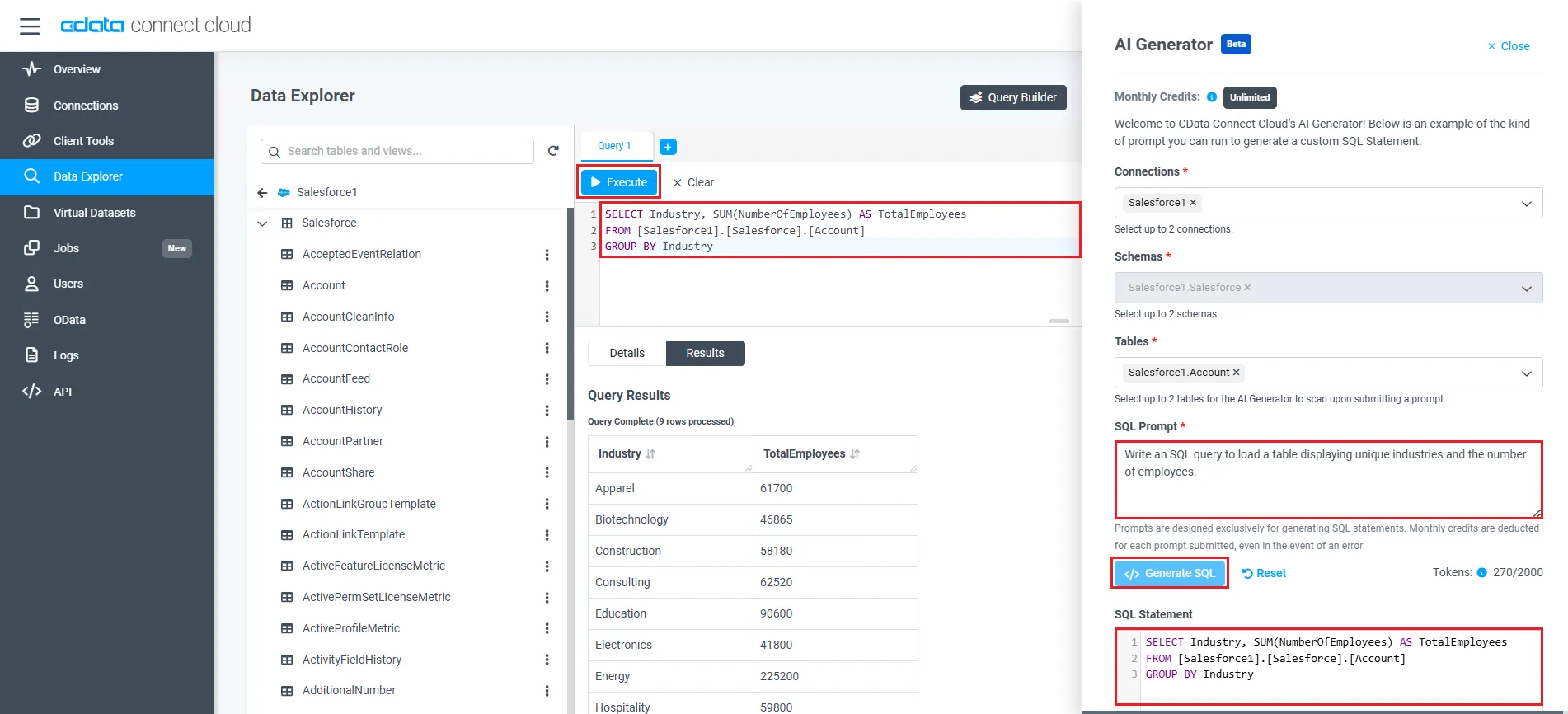Sort by the TotalEmployees column icon

pyautogui.click(x=855, y=454)
